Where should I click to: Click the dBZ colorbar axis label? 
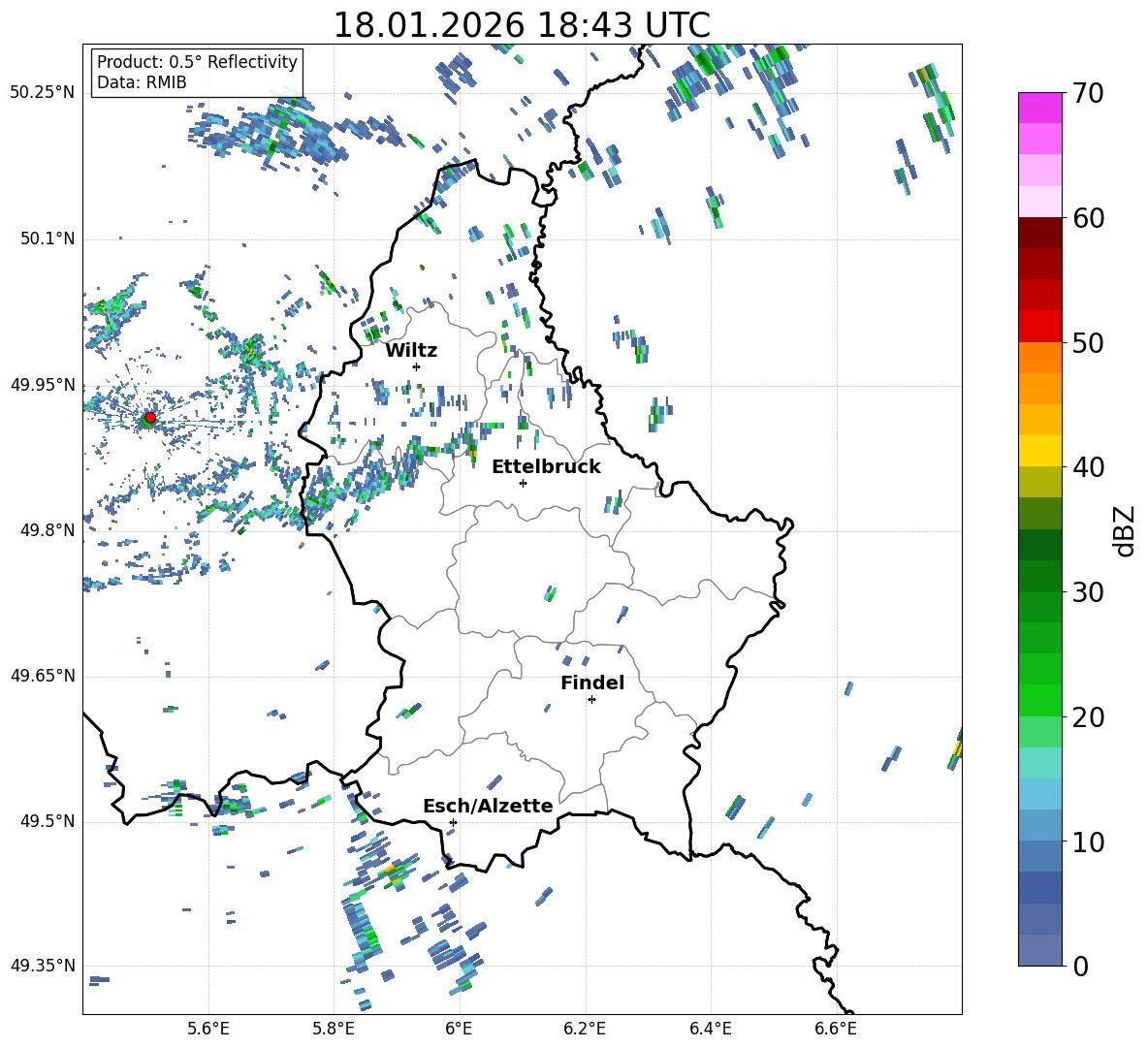point(1125,530)
